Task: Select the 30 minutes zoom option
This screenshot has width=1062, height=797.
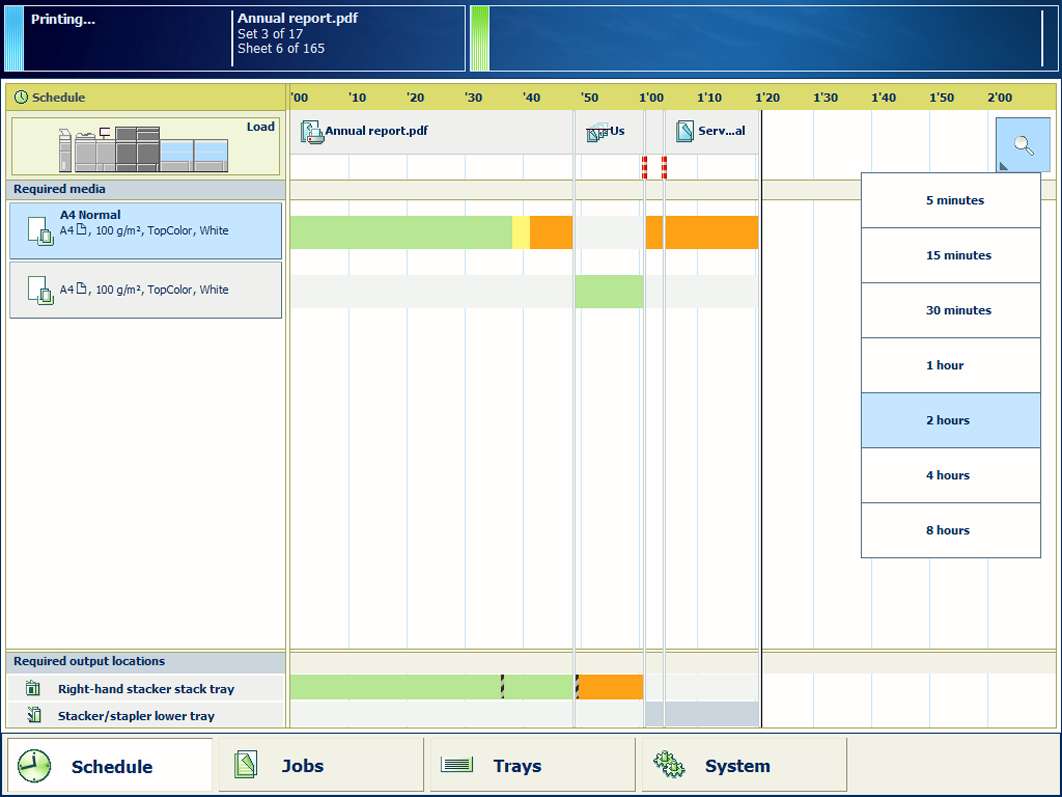Action: pyautogui.click(x=950, y=310)
